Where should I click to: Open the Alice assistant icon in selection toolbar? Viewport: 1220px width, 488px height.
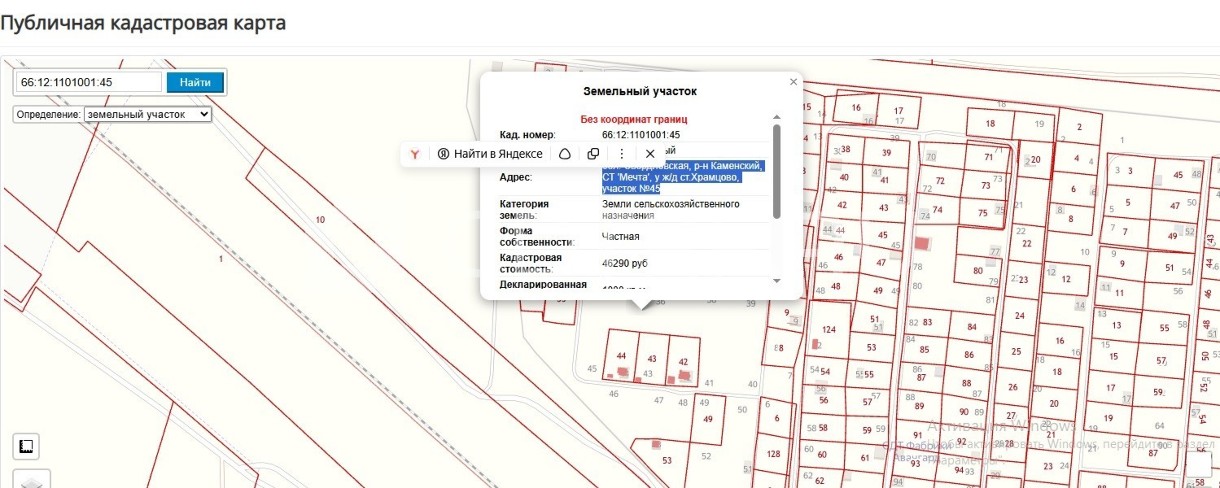(564, 154)
